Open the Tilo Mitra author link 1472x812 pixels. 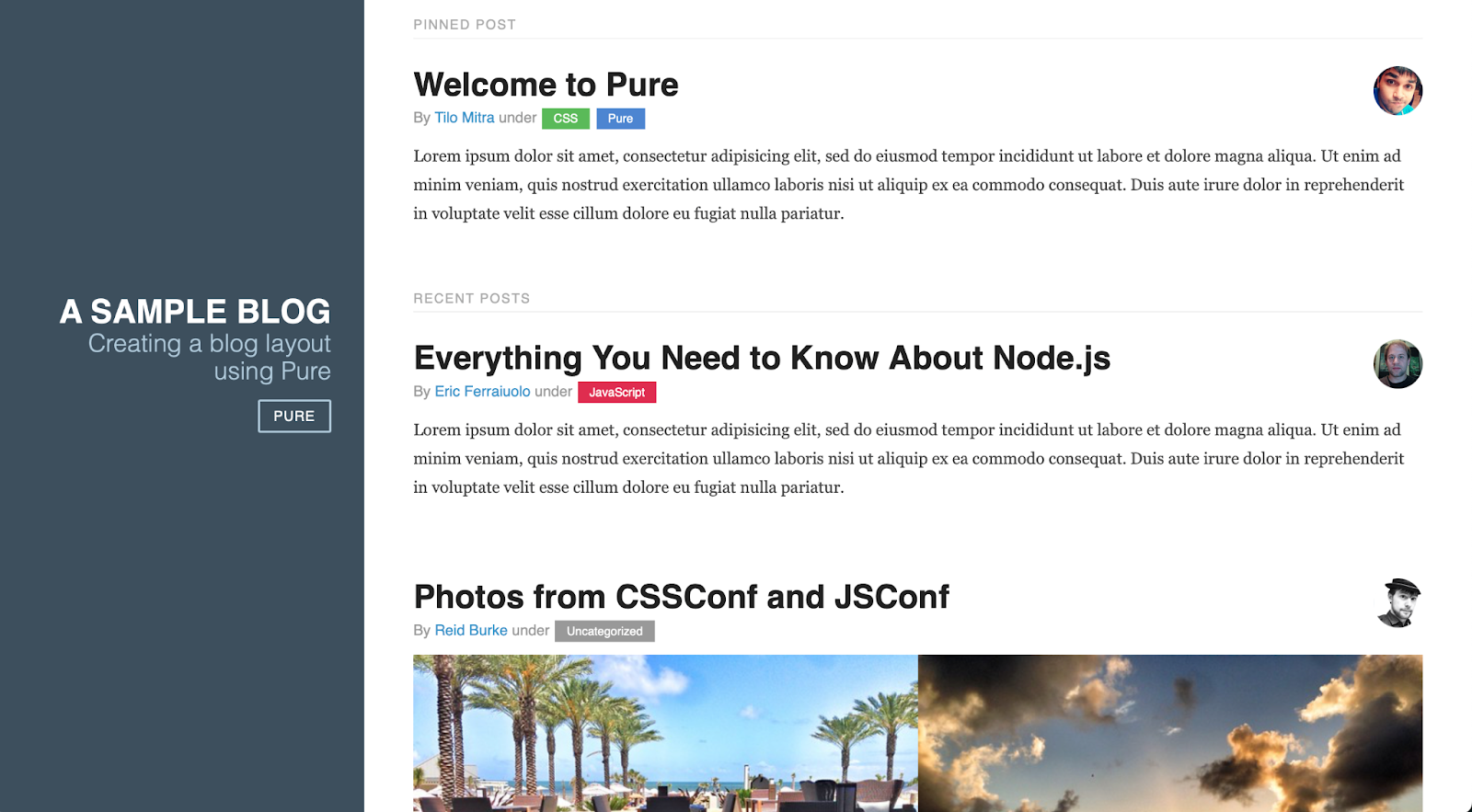point(465,118)
